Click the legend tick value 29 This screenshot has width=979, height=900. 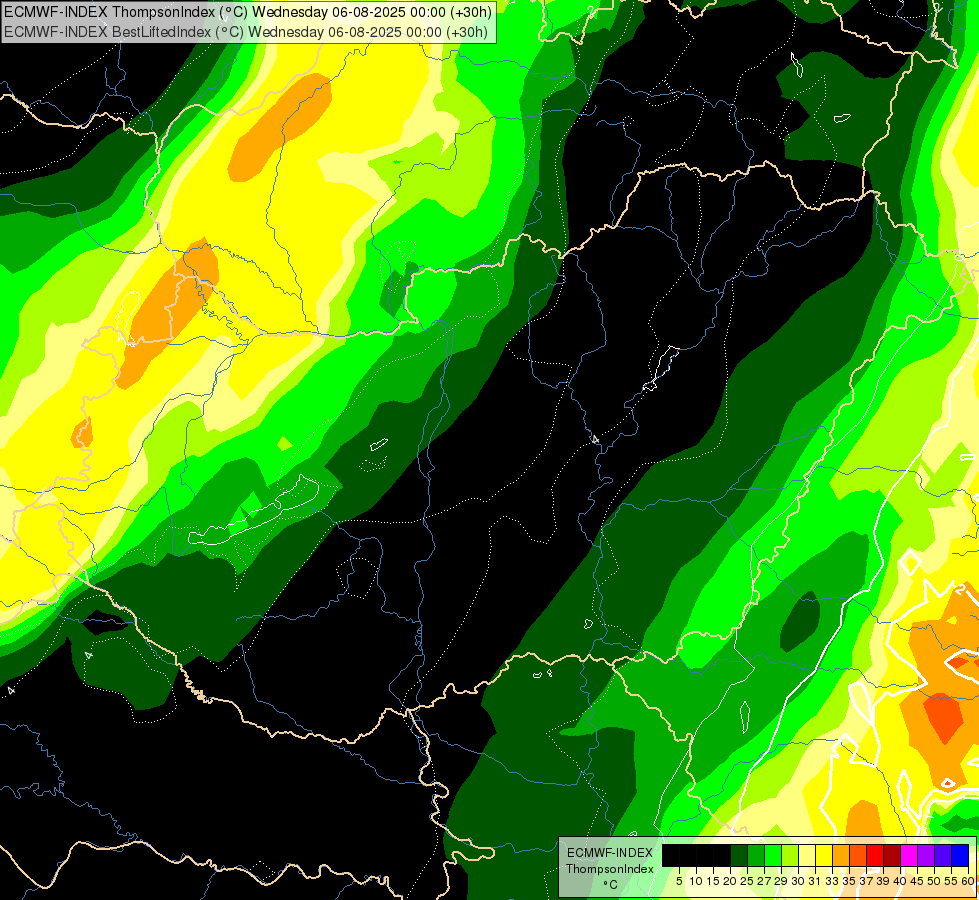pos(781,881)
